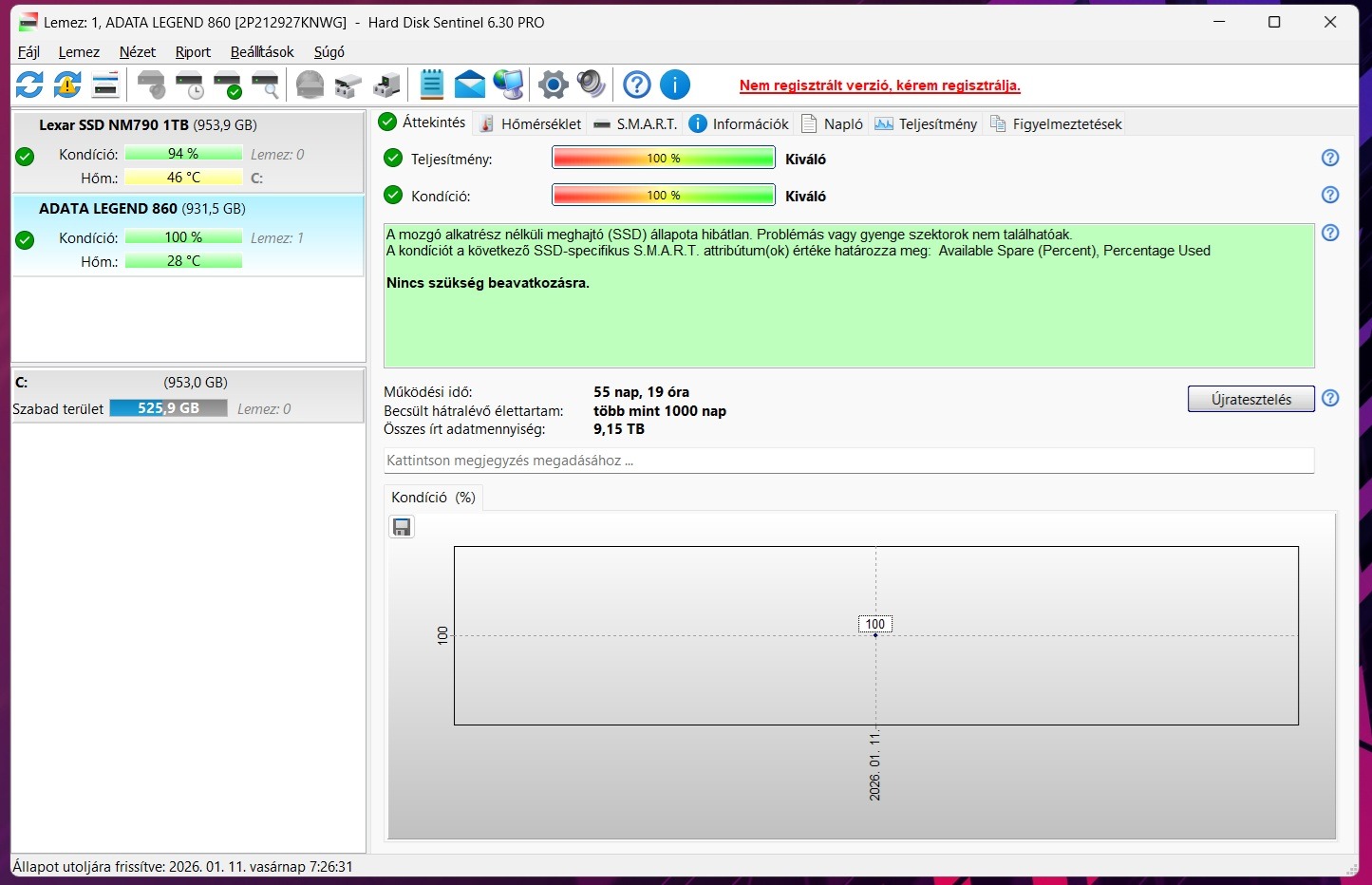
Task: Click the disk with green checkmark icon
Action: (x=228, y=85)
